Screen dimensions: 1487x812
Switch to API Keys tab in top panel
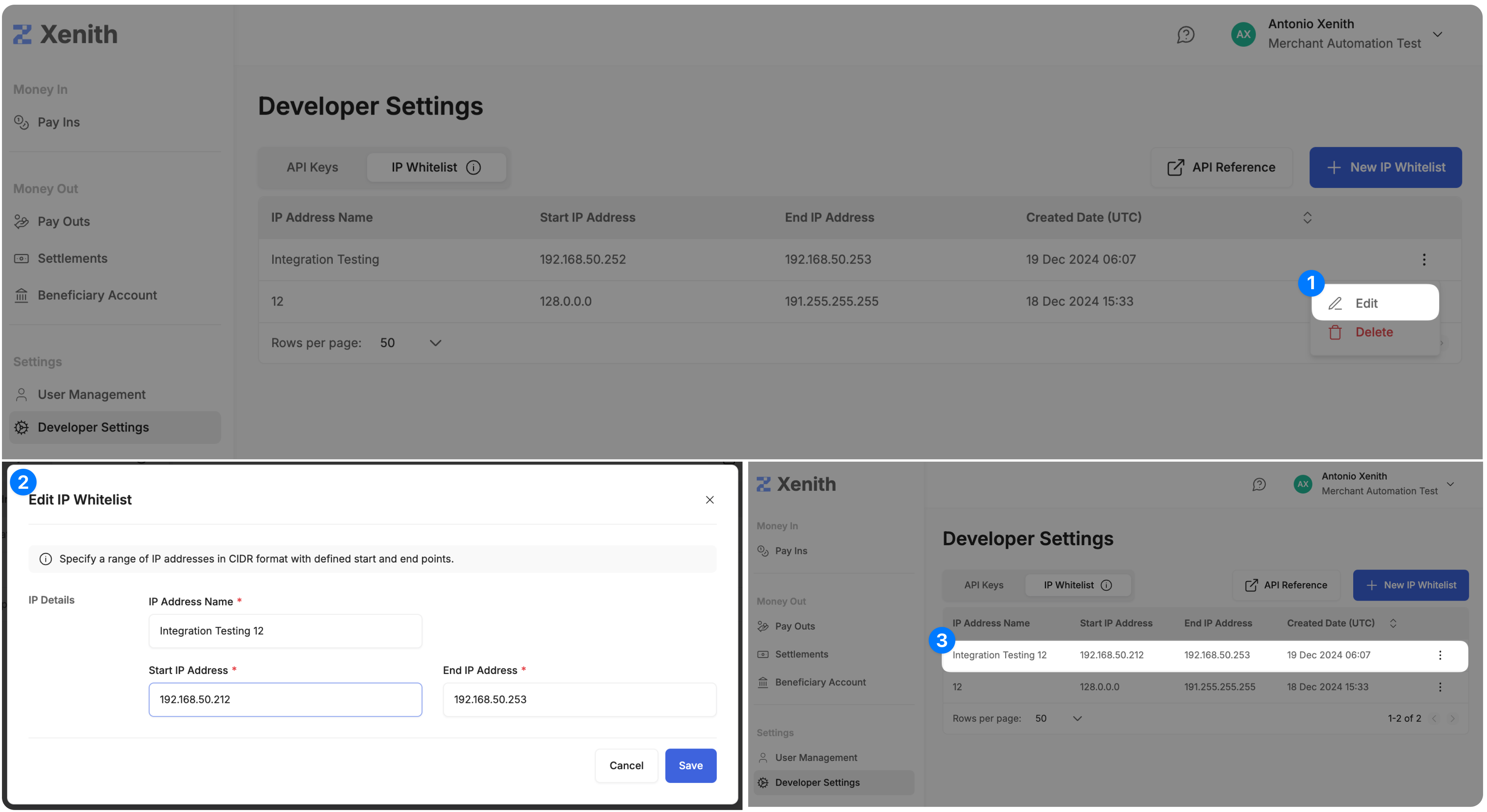pyautogui.click(x=312, y=167)
